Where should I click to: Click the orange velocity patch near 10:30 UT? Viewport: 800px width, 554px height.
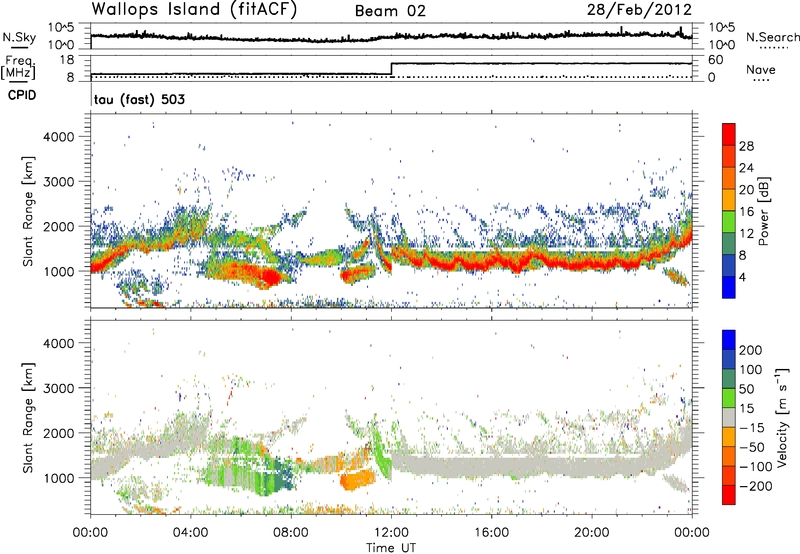357,480
